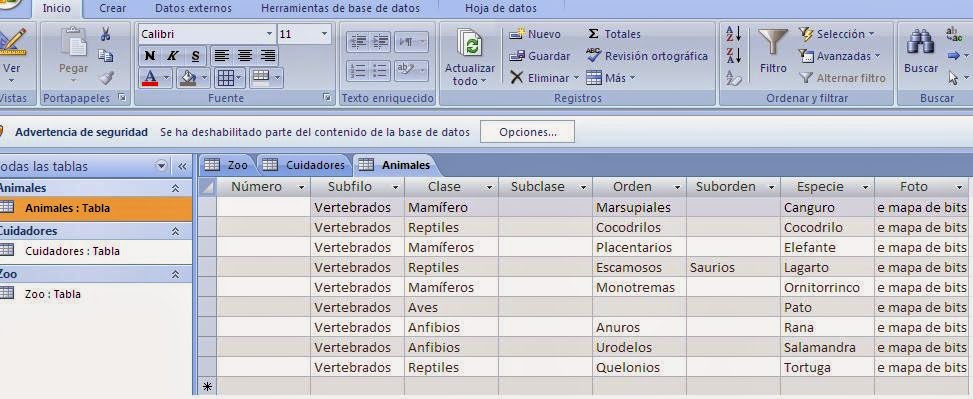Screen dimensions: 973x399
Task: Apply the red font color
Action: 150,78
